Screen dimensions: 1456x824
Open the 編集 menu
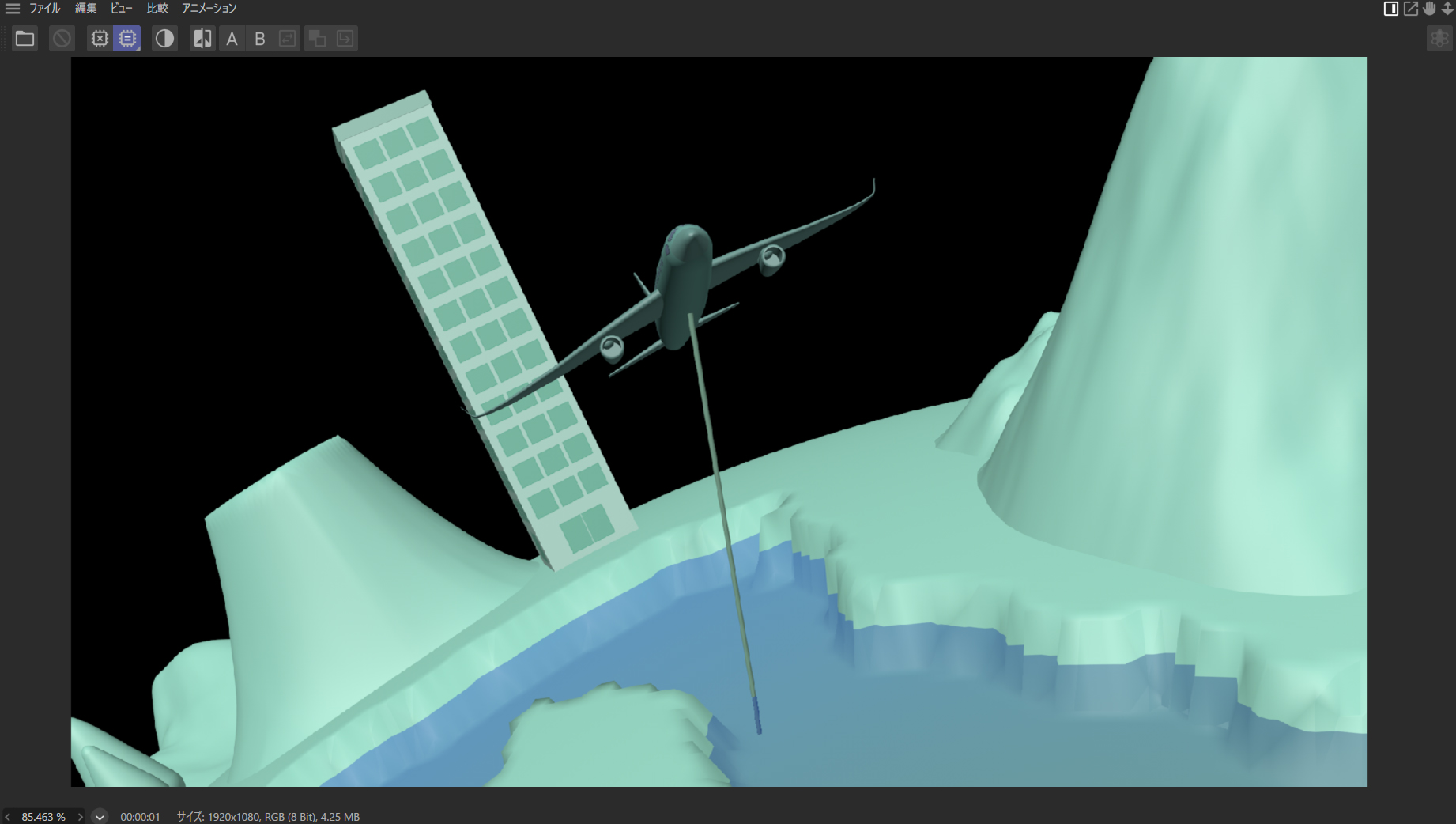[x=85, y=9]
